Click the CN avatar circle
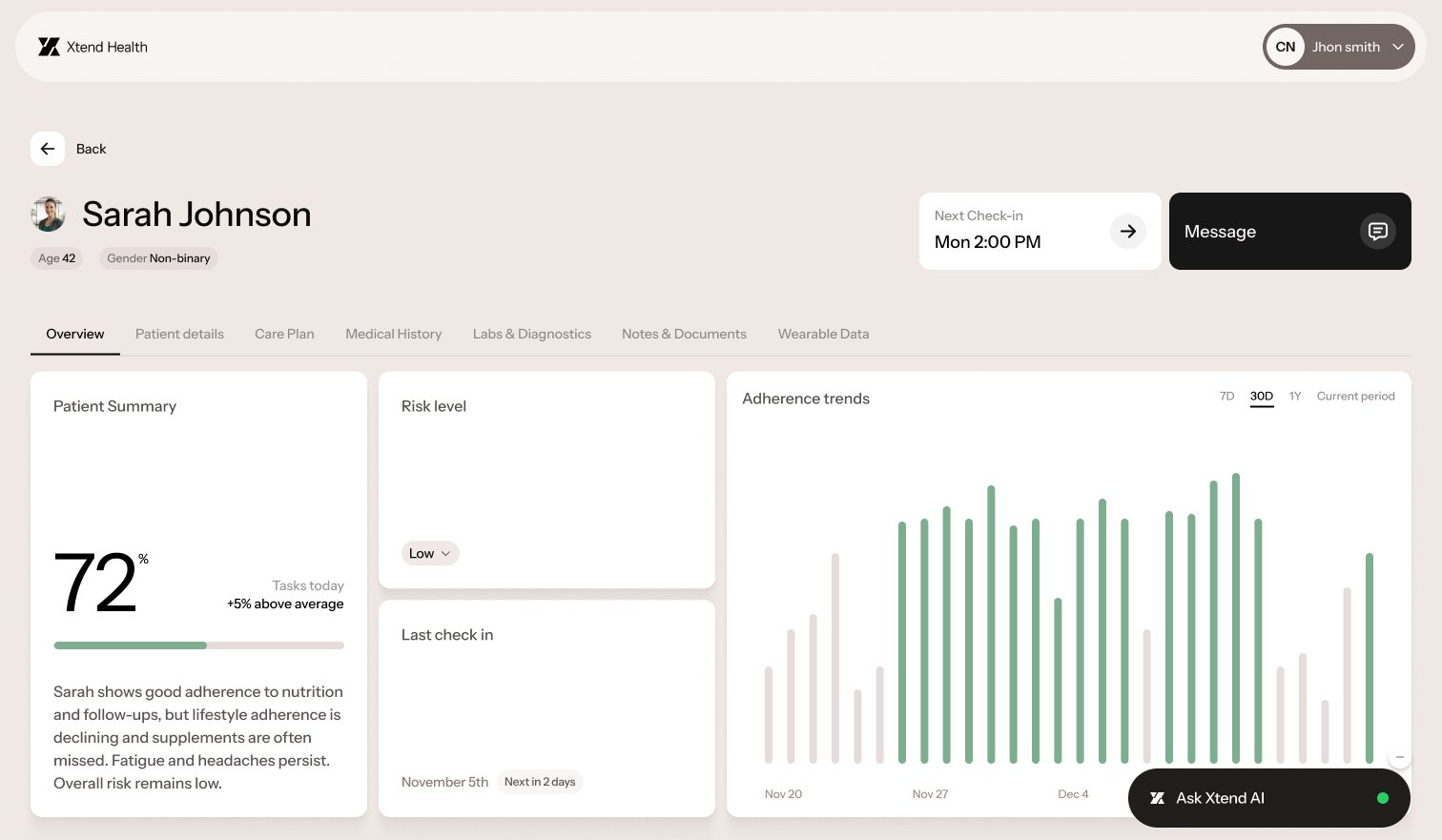Viewport: 1442px width, 840px height. [1285, 46]
